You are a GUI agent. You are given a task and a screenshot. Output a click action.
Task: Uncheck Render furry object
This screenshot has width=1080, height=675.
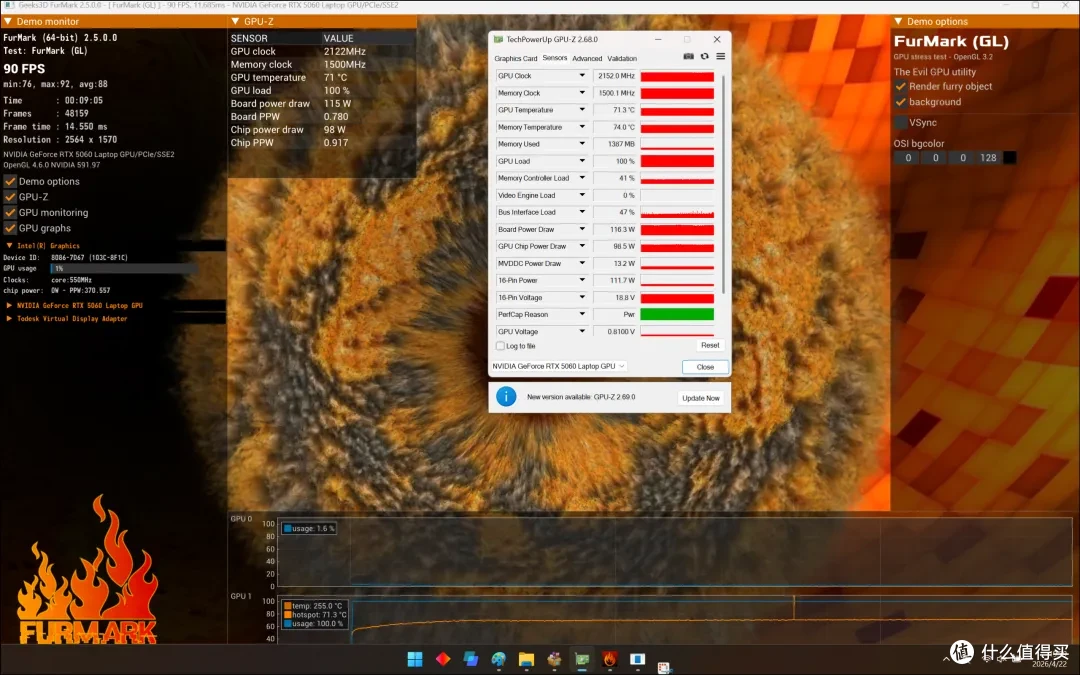pos(900,86)
